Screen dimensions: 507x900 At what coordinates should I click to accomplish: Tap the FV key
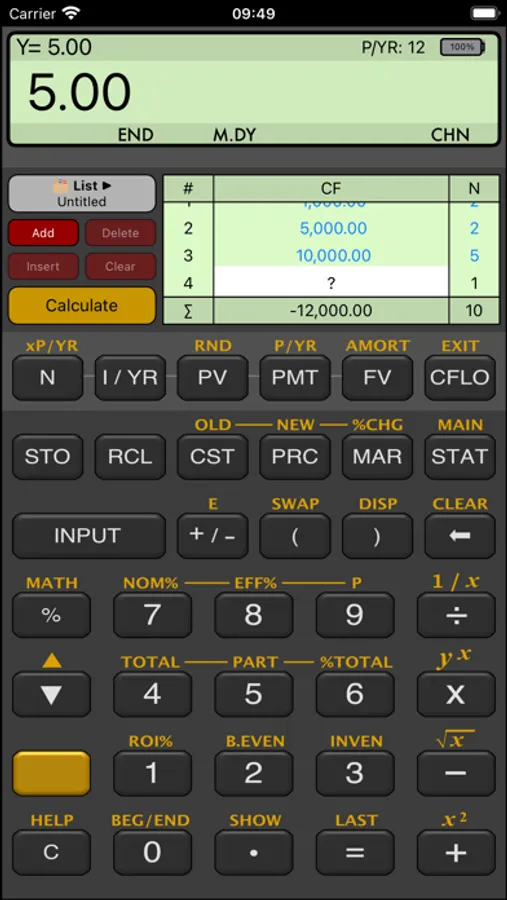[377, 378]
